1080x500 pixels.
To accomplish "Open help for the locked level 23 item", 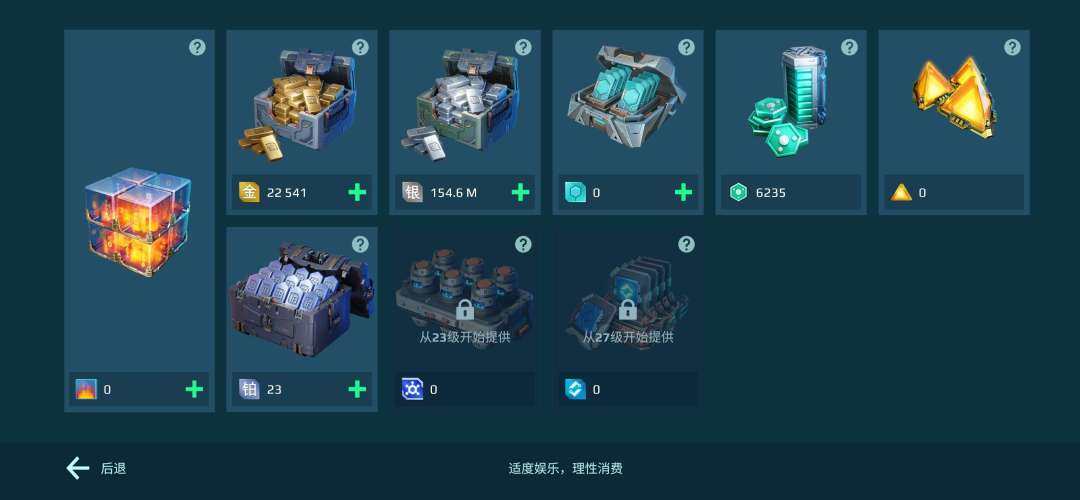I will click(523, 244).
